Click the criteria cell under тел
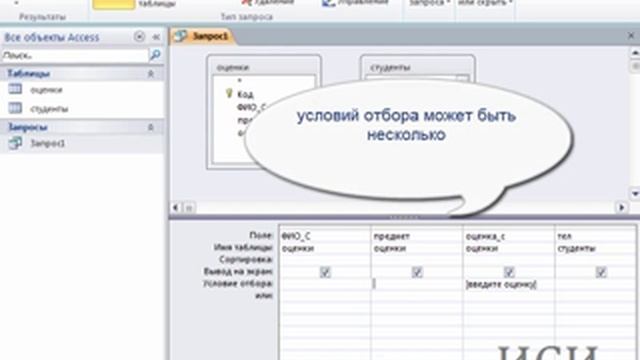640x360 pixels. click(x=596, y=284)
